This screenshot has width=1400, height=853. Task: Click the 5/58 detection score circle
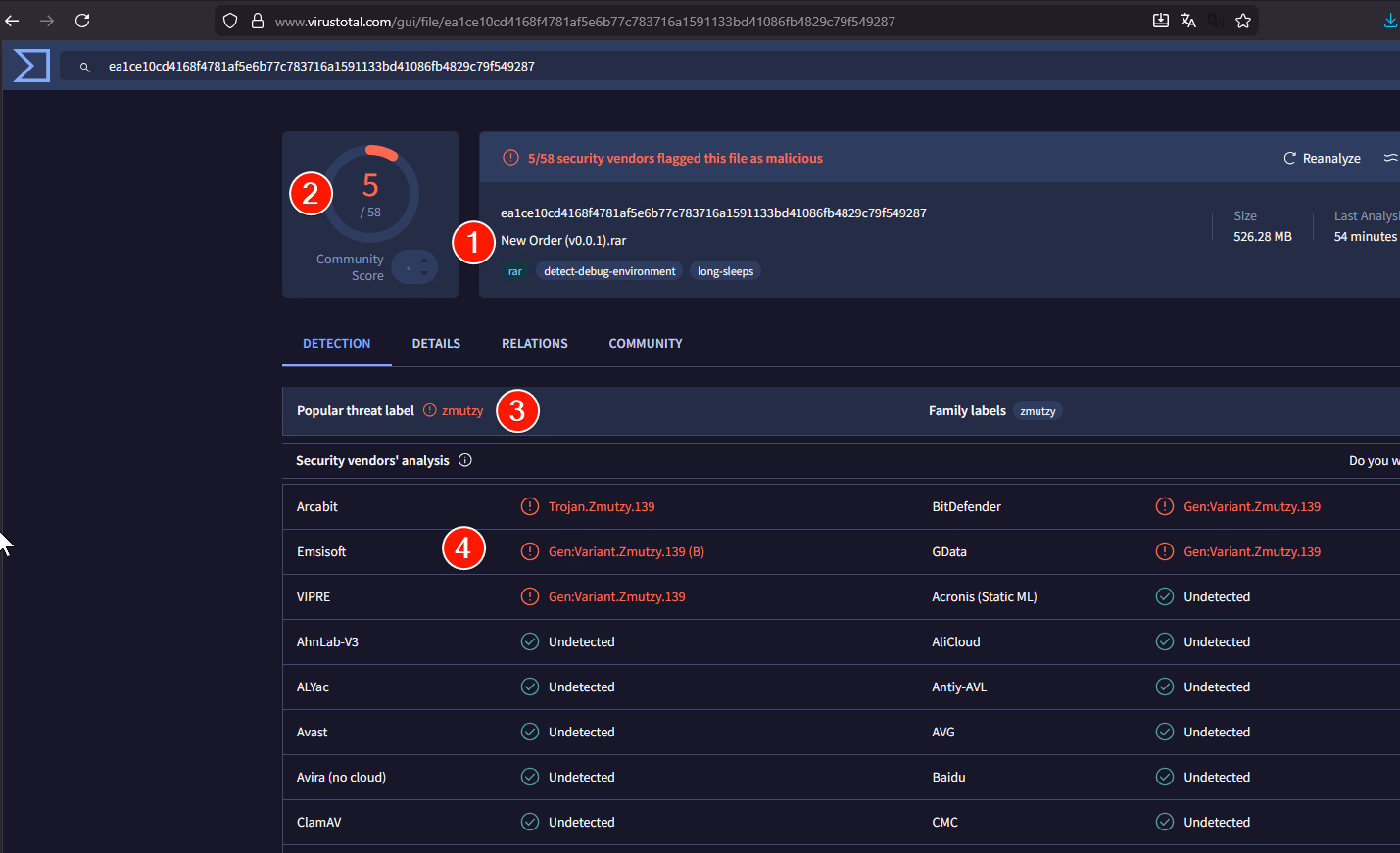click(371, 194)
